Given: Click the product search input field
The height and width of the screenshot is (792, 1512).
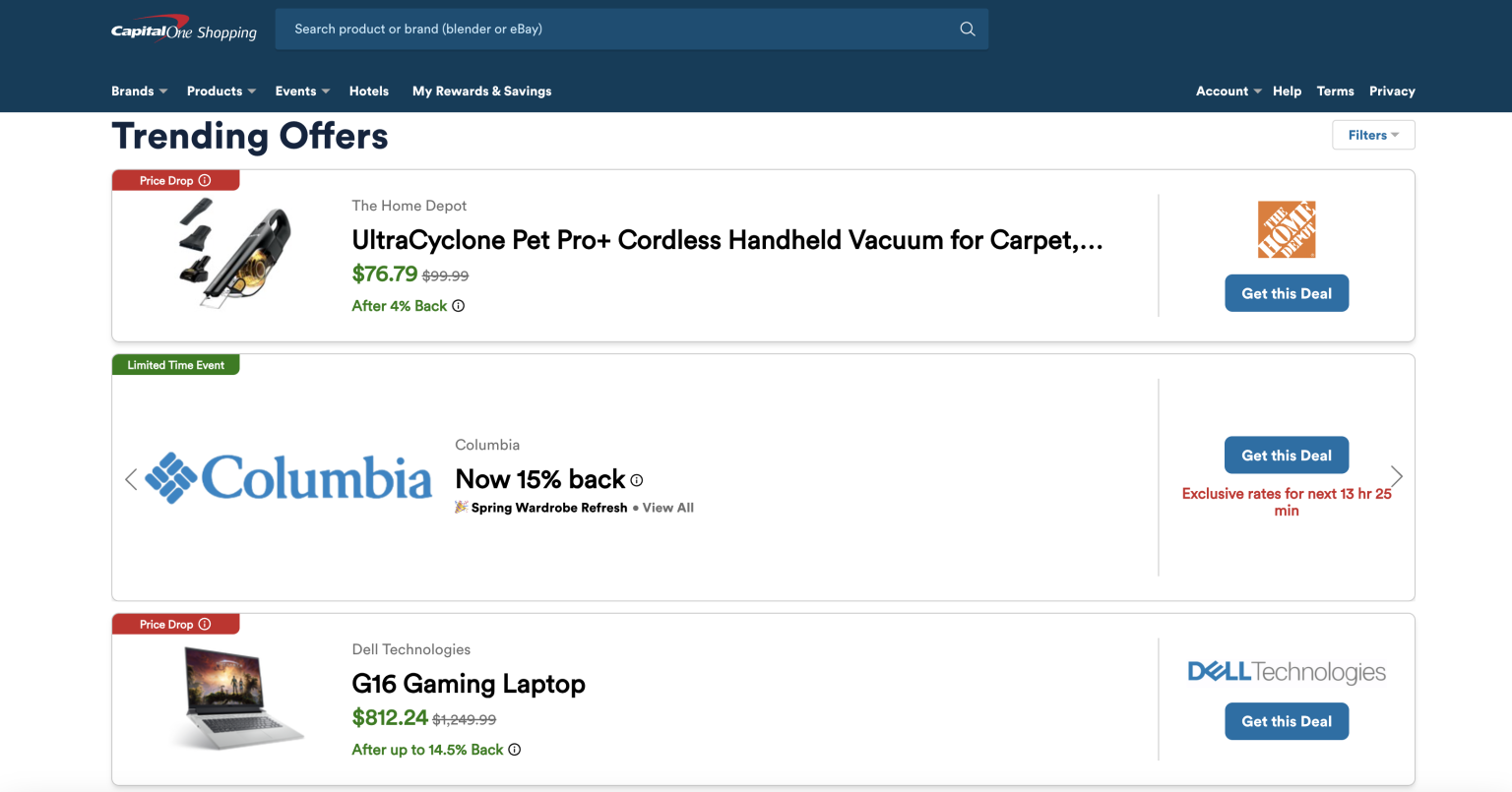Looking at the screenshot, I should click(x=620, y=29).
